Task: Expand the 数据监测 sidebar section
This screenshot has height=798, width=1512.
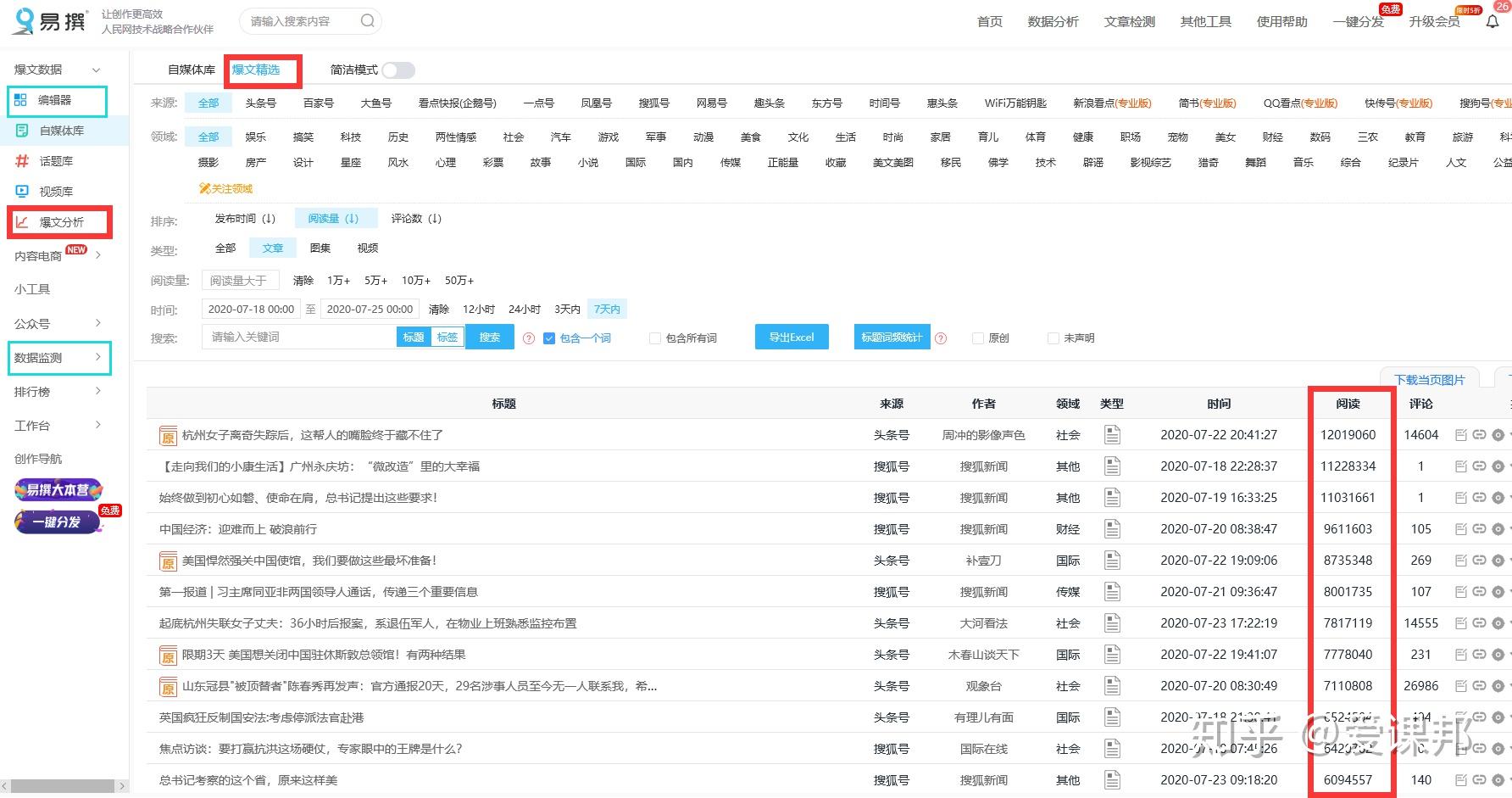Action: pos(98,357)
